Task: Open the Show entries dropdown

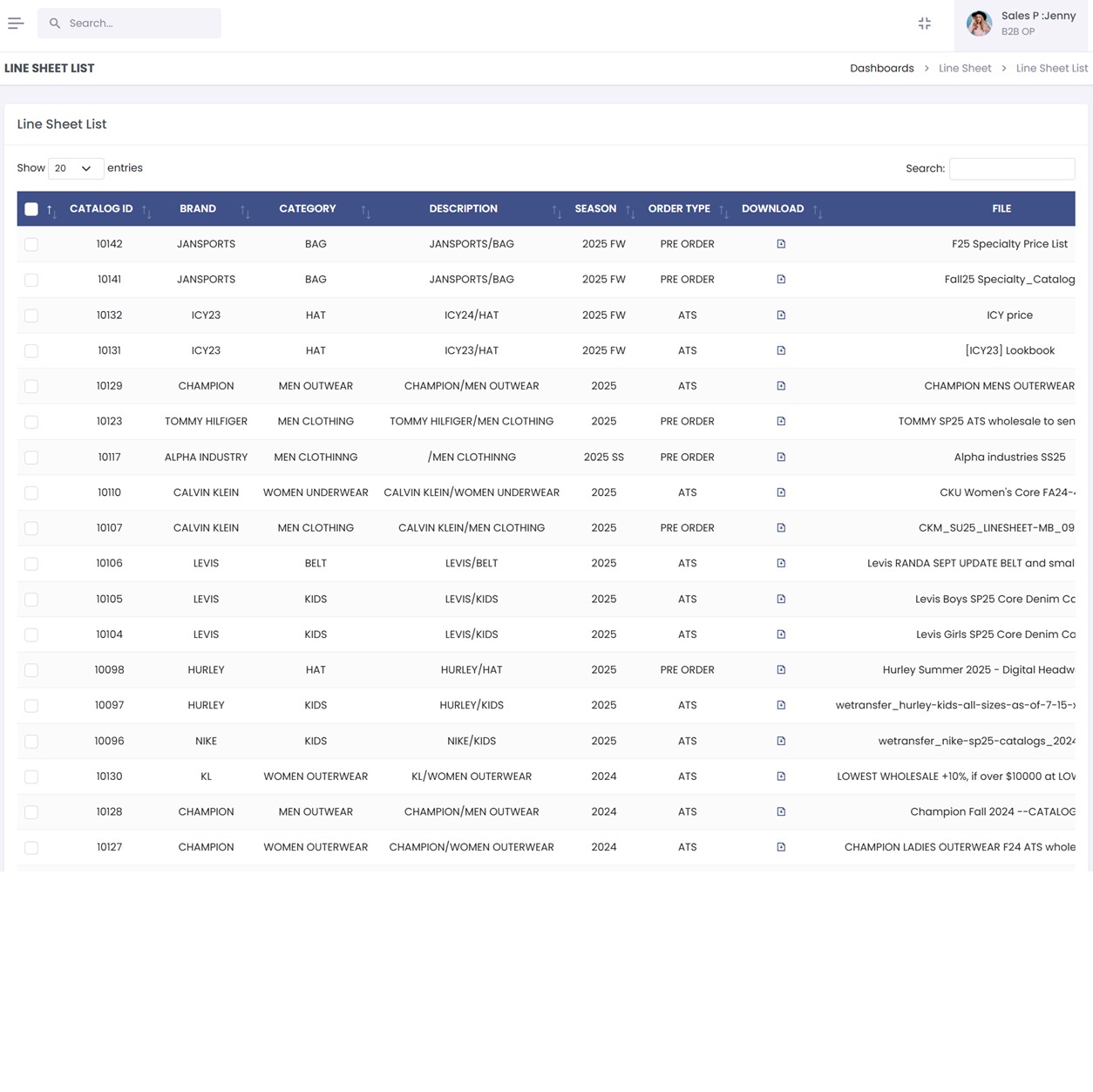Action: click(76, 168)
